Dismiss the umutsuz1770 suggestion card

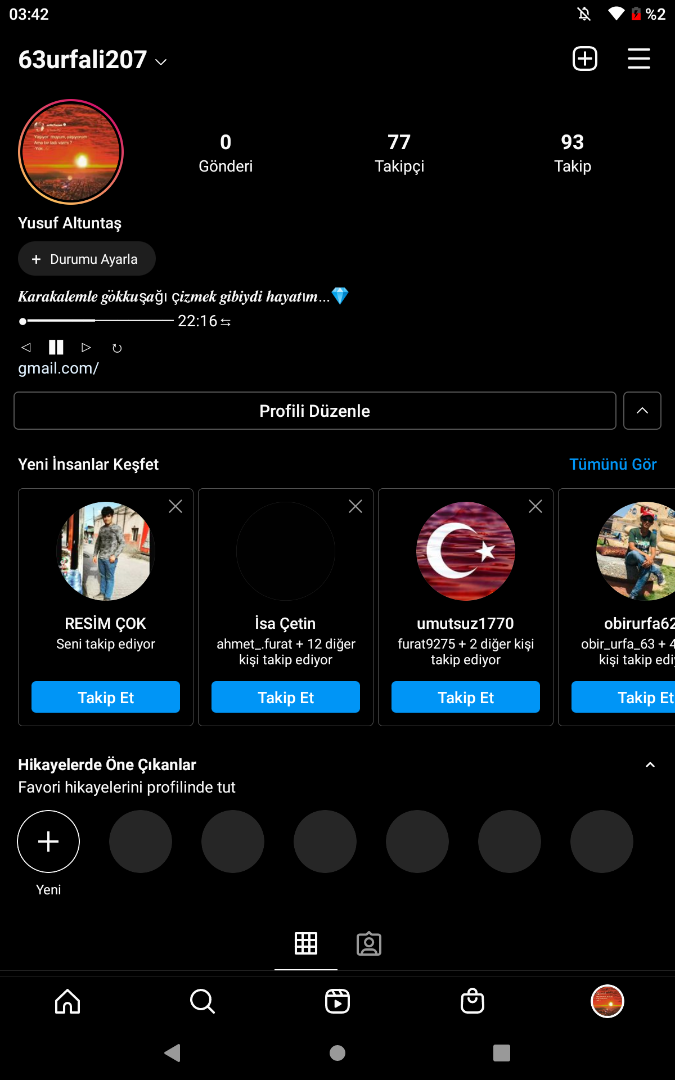click(x=535, y=507)
